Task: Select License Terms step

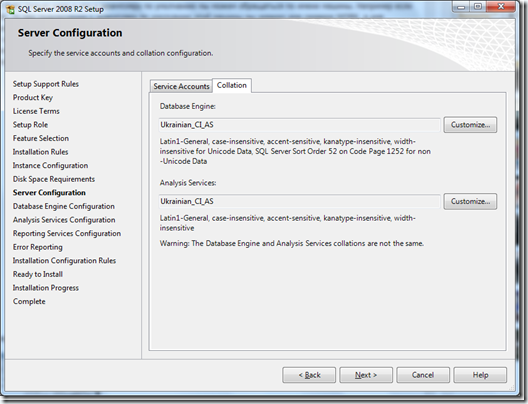Action: coord(36,111)
